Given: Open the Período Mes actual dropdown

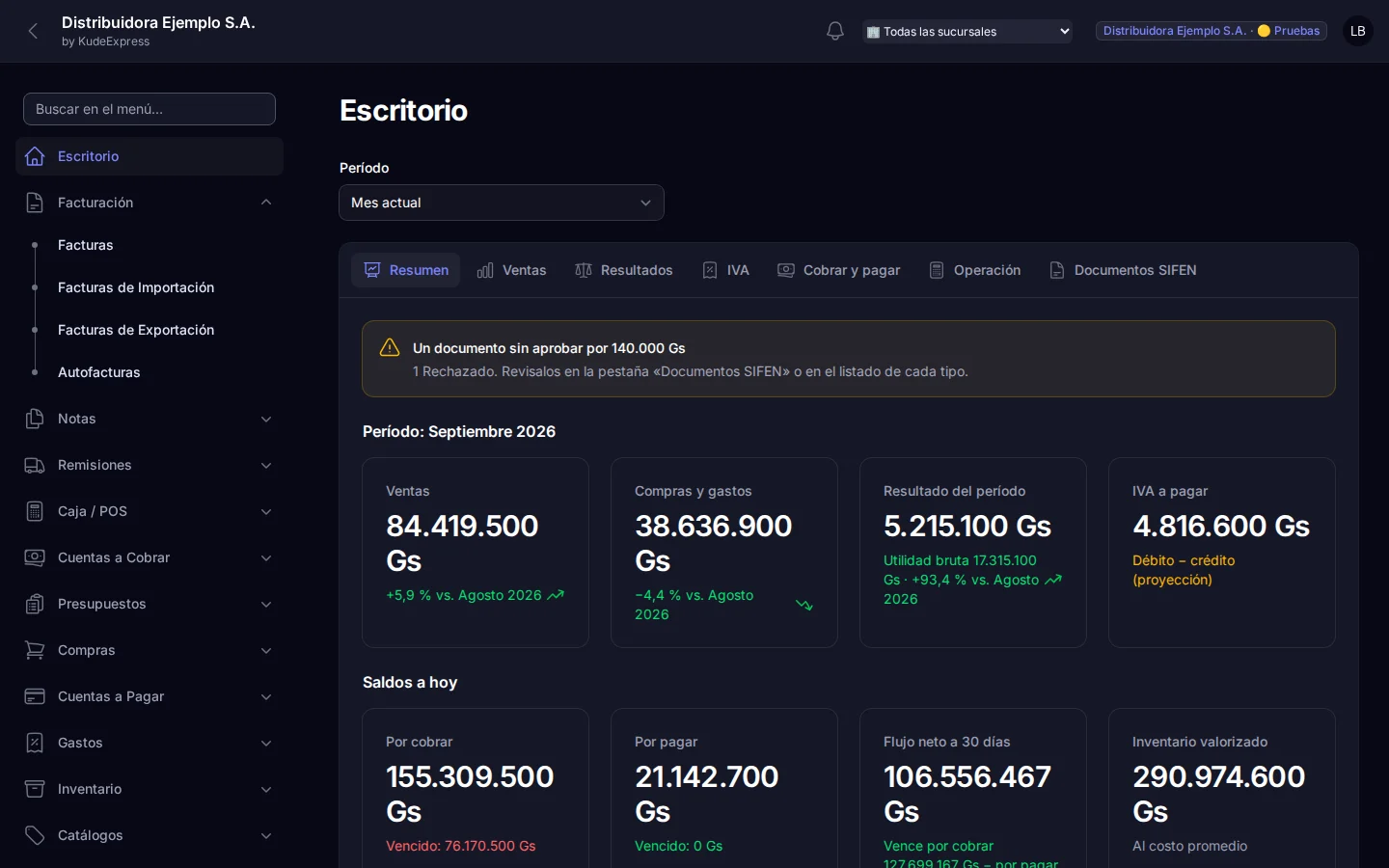Looking at the screenshot, I should [x=502, y=203].
